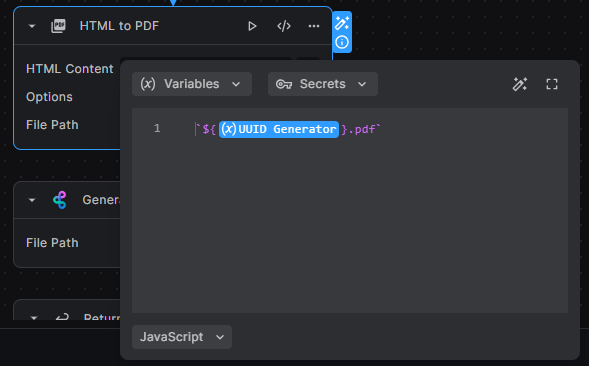This screenshot has width=589, height=366.
Task: Expand editor to fullscreen
Action: pyautogui.click(x=551, y=84)
